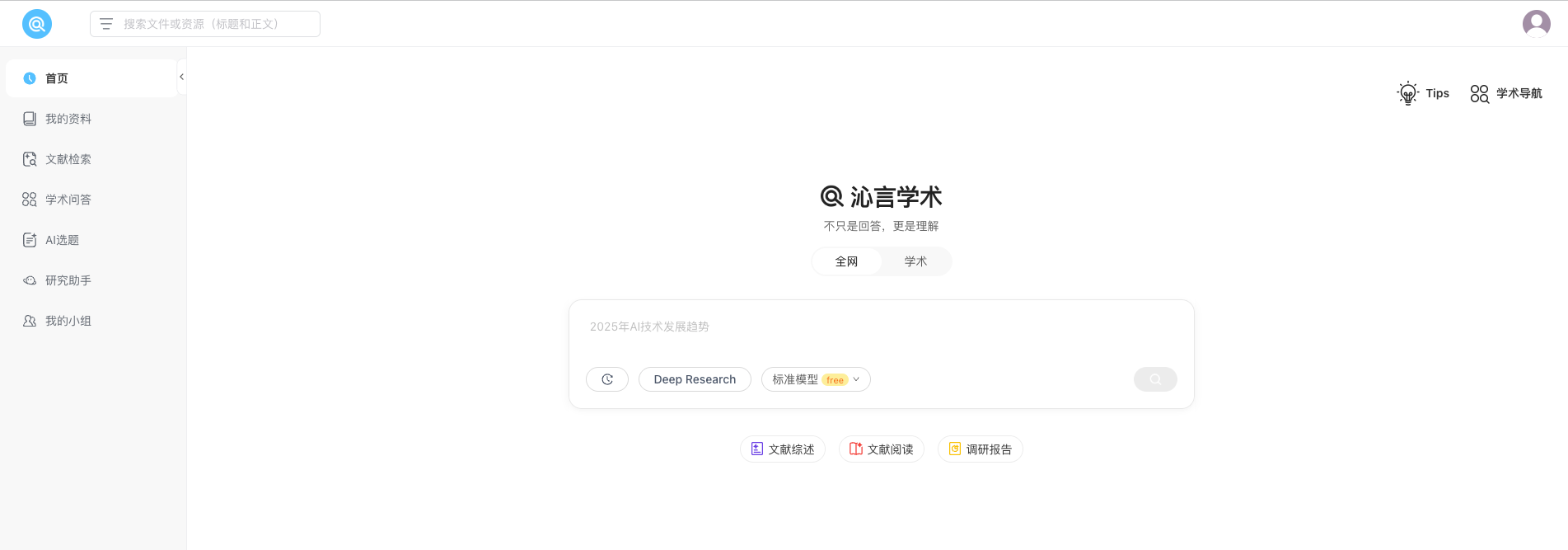Open 学术导航 navigation
This screenshot has height=550, width=1568.
pos(1506,93)
